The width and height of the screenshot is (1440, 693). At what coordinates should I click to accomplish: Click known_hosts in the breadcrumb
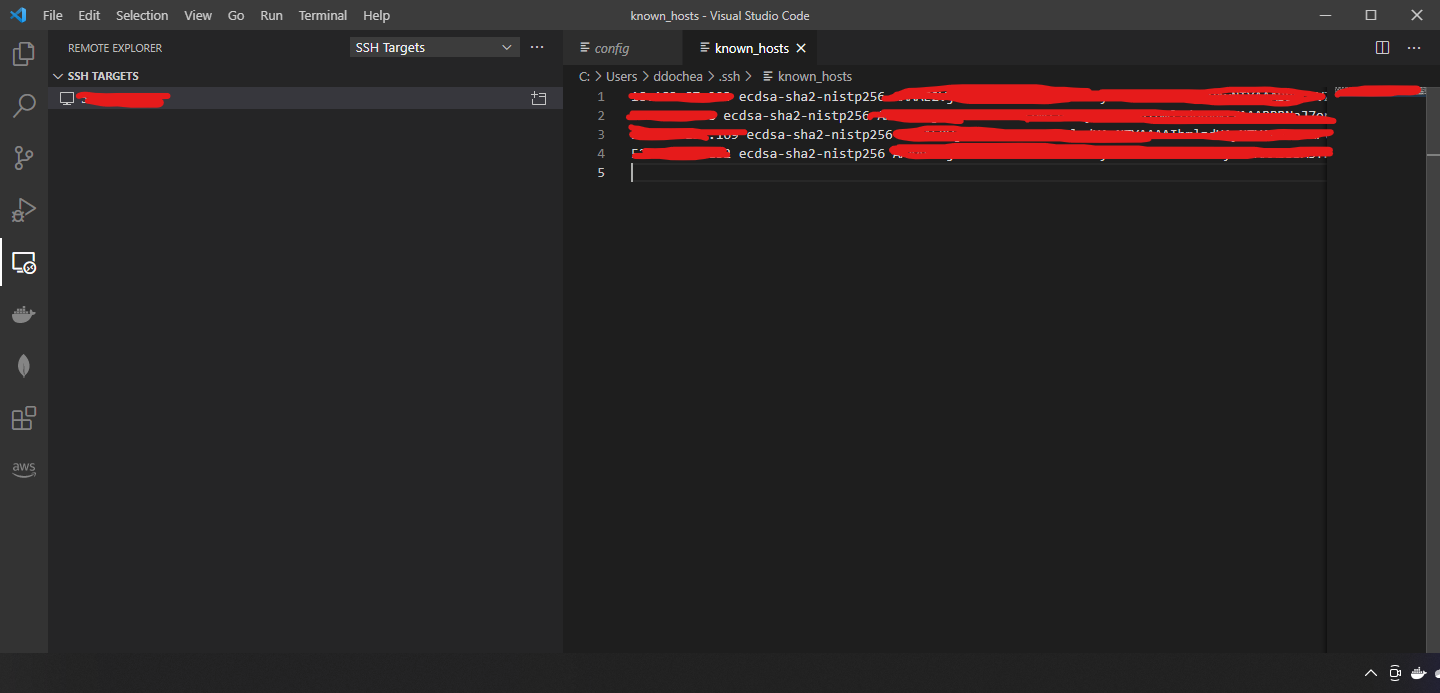click(815, 76)
